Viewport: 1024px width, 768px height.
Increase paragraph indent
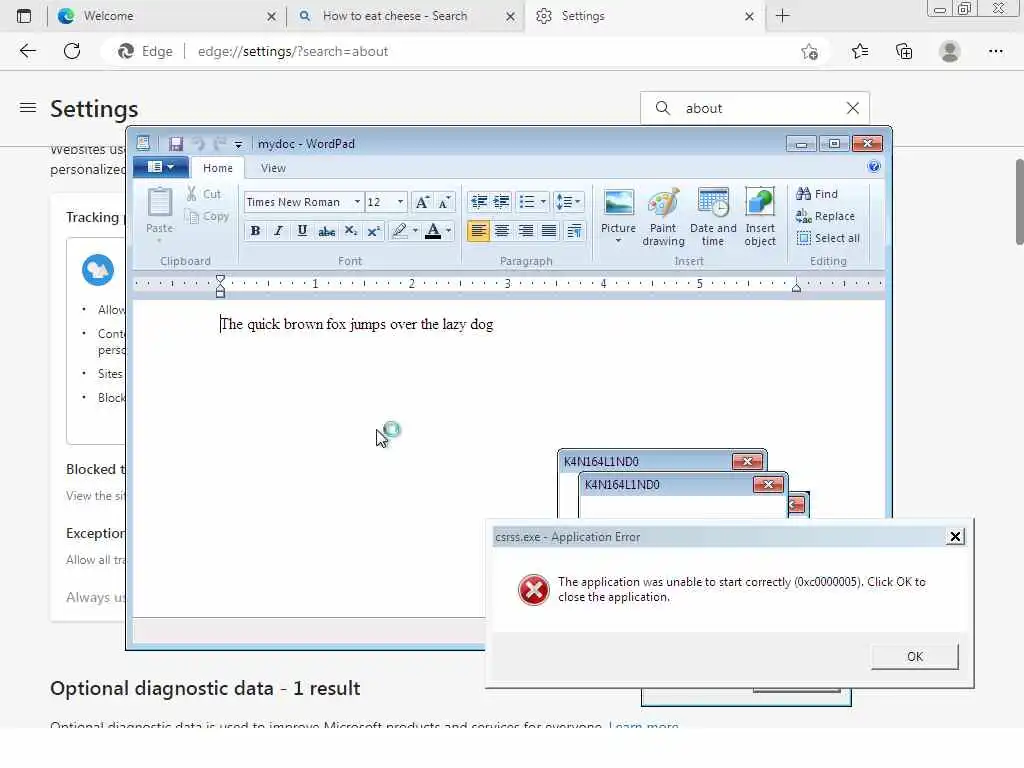(501, 202)
